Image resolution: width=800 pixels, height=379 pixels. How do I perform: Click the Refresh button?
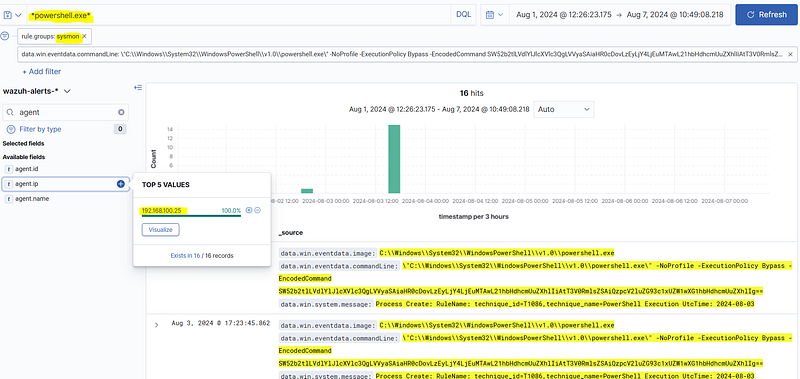tap(766, 15)
